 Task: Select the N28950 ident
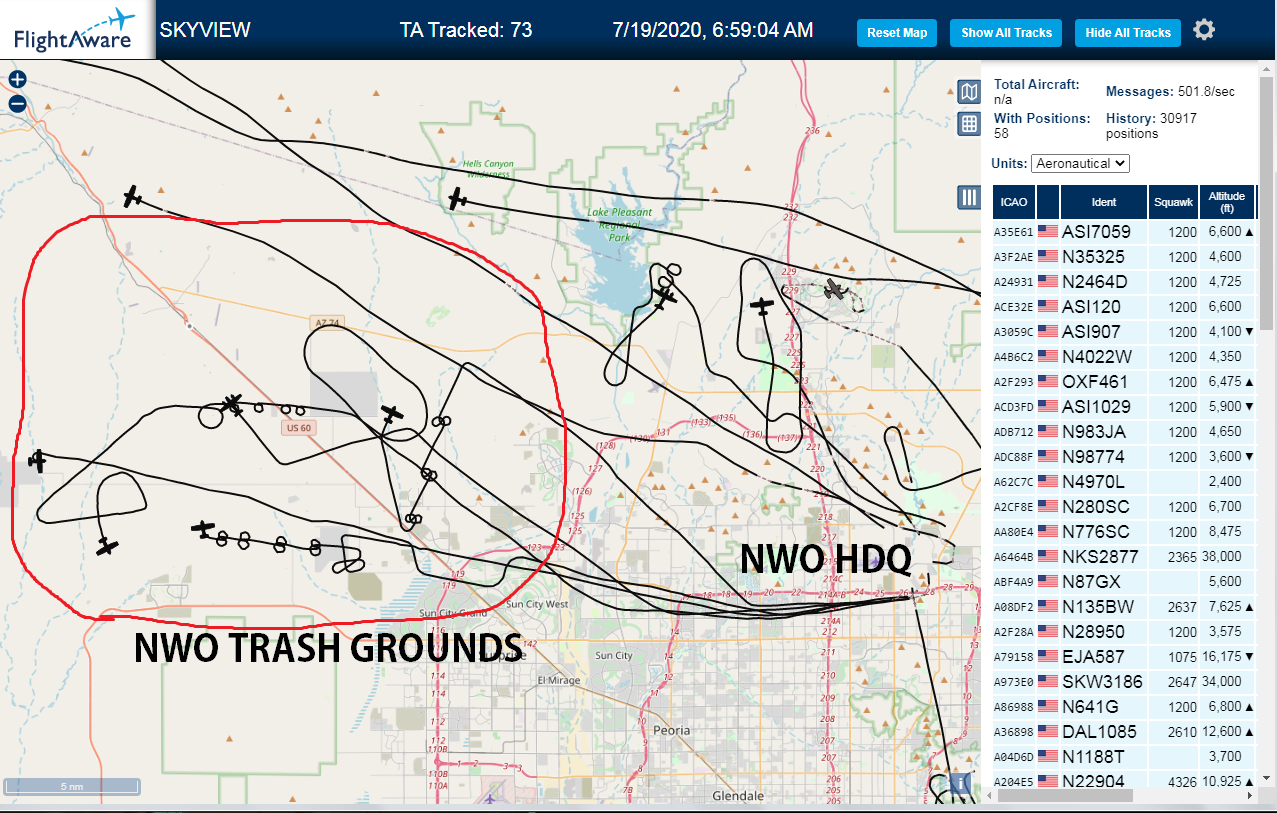pos(1093,631)
